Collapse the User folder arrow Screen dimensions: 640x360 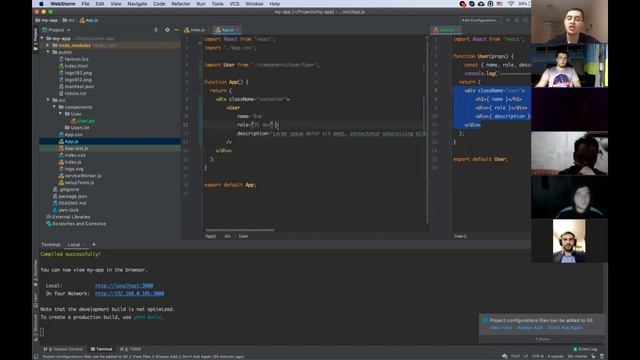[x=60, y=114]
